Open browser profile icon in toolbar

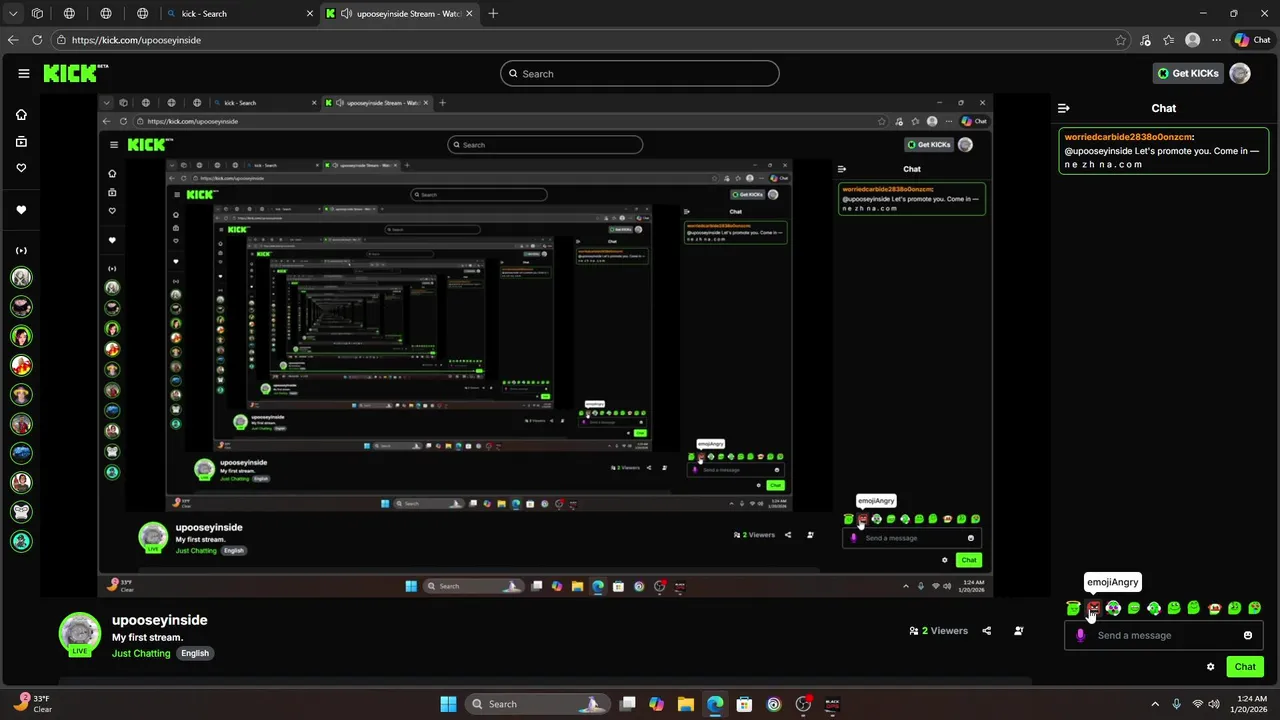(1192, 40)
